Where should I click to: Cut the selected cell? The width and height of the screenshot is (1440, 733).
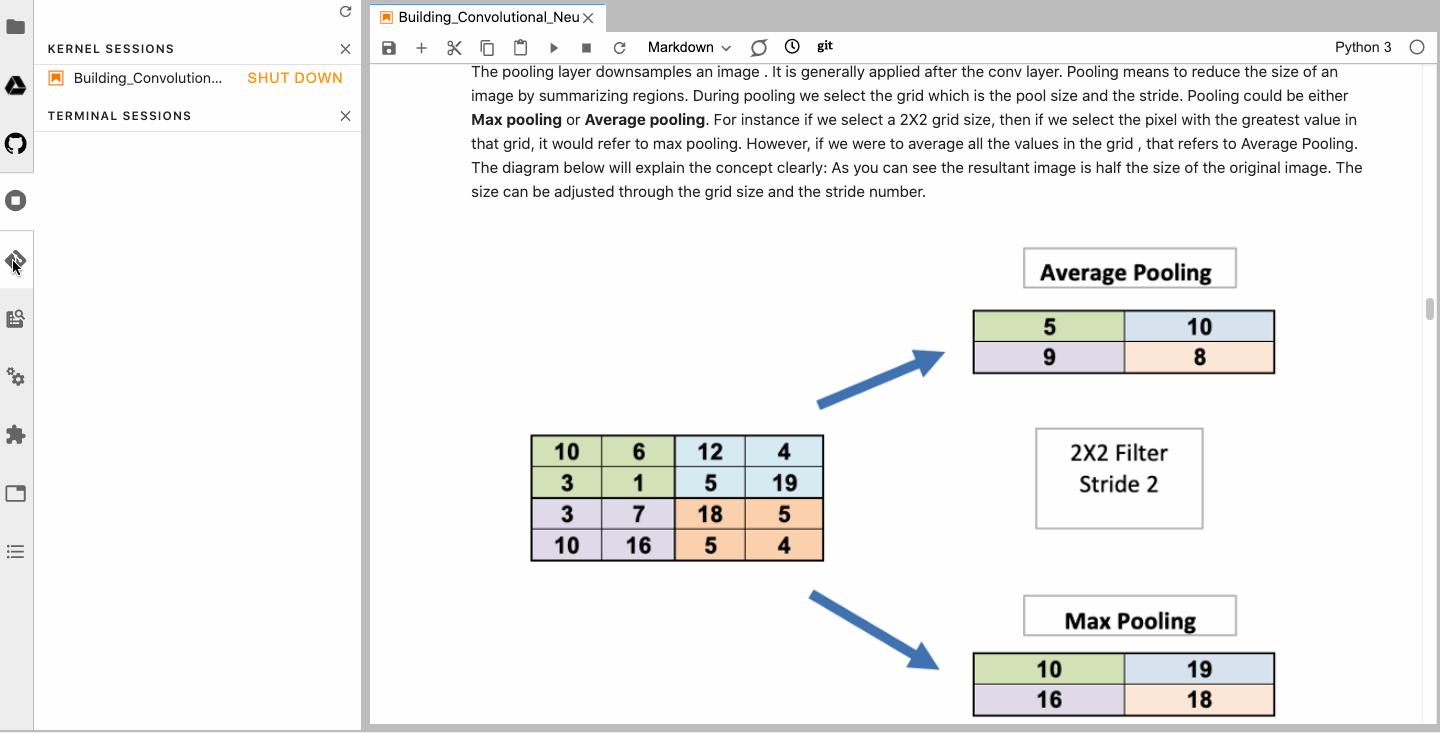click(453, 47)
